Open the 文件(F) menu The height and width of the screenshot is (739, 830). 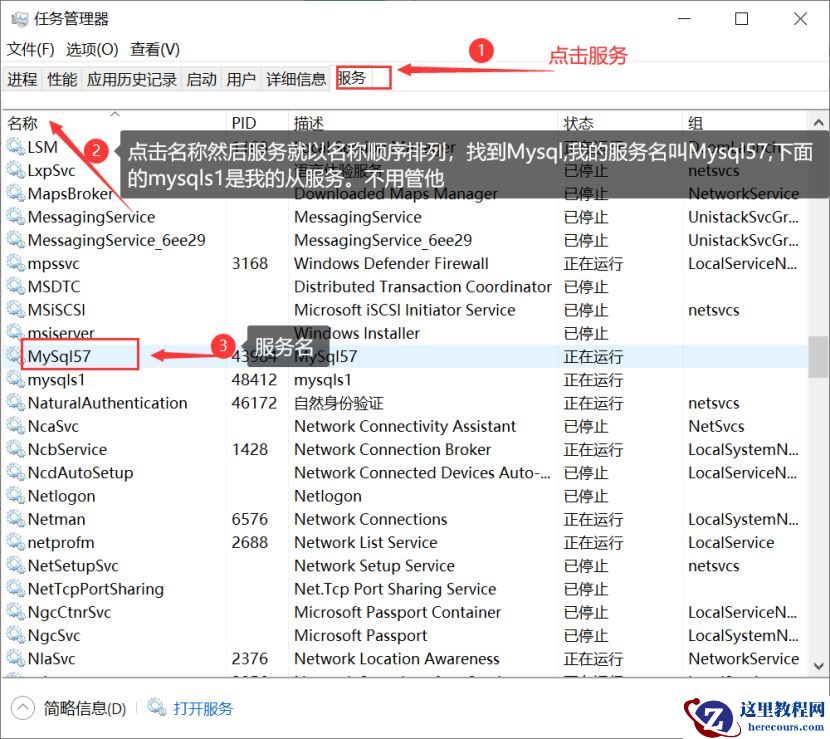coord(31,49)
